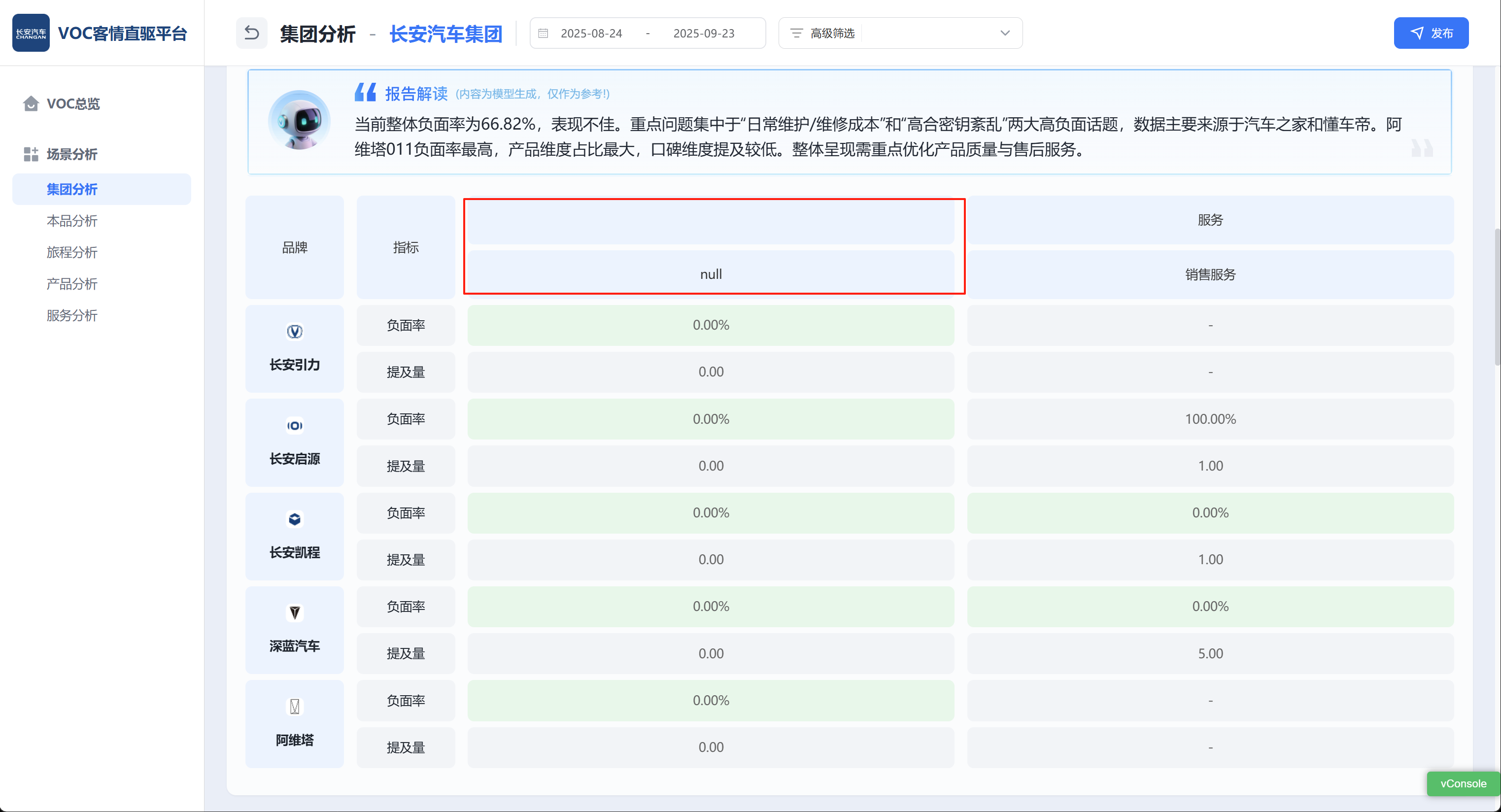Viewport: 1501px width, 812px height.
Task: Open 旅程分析 from sidebar
Action: point(71,252)
